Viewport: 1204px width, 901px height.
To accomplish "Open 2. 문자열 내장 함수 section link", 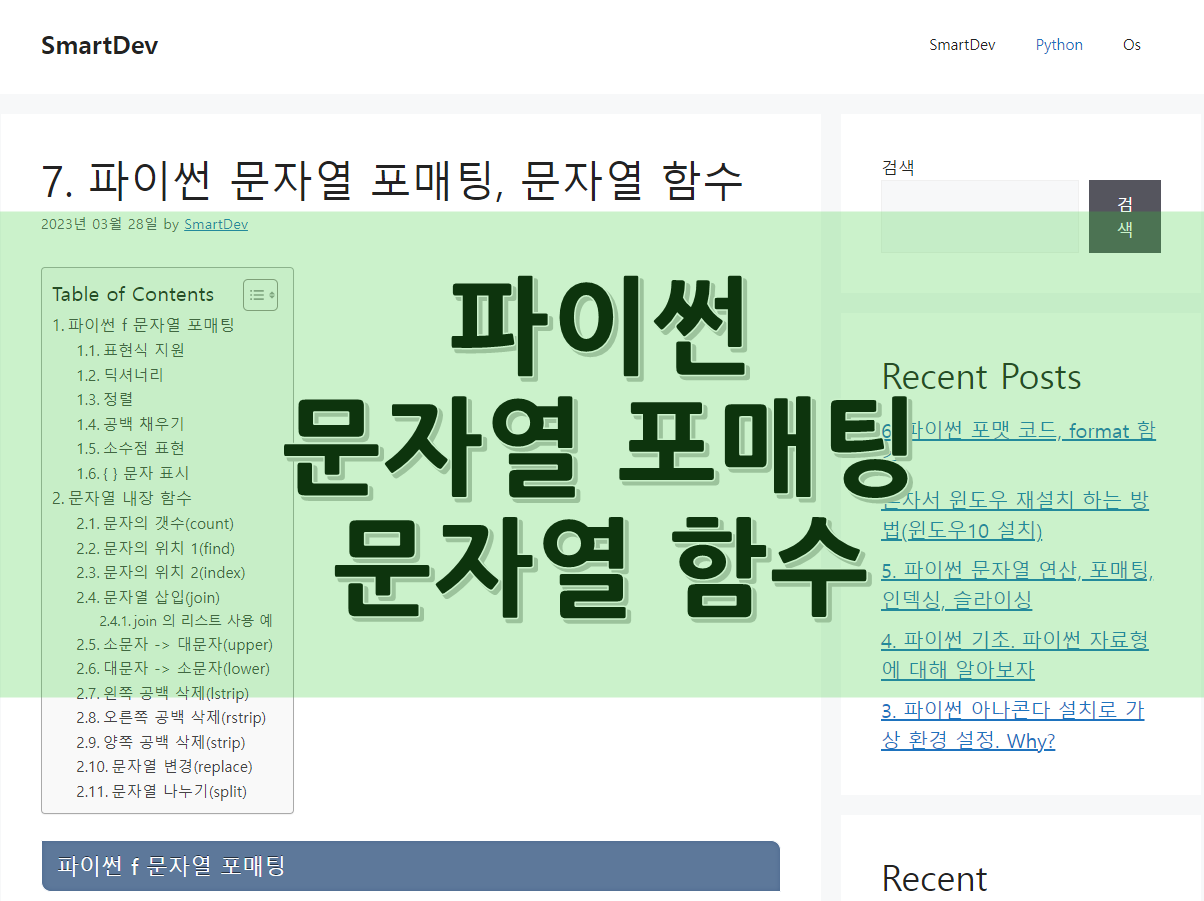I will [122, 498].
